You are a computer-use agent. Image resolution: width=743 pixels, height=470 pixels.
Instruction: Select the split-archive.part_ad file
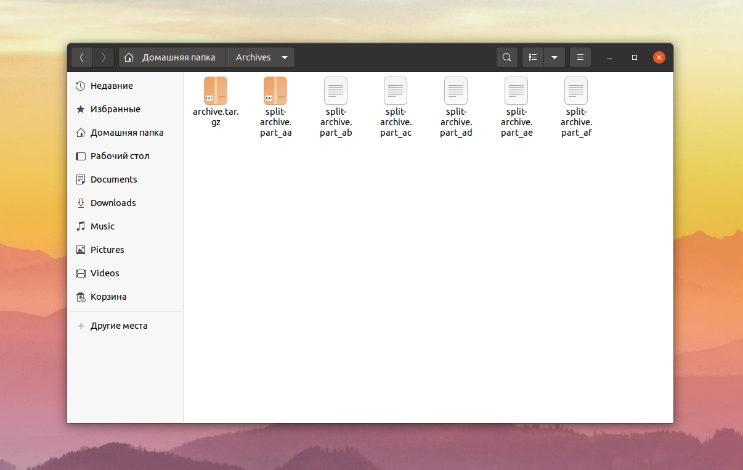[x=455, y=92]
